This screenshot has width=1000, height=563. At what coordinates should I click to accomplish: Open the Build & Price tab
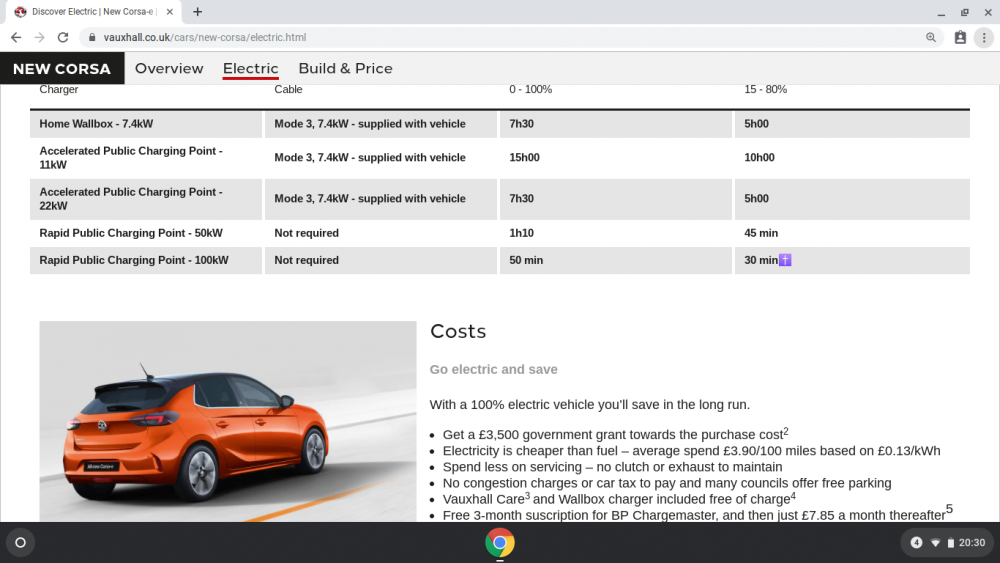pos(346,68)
